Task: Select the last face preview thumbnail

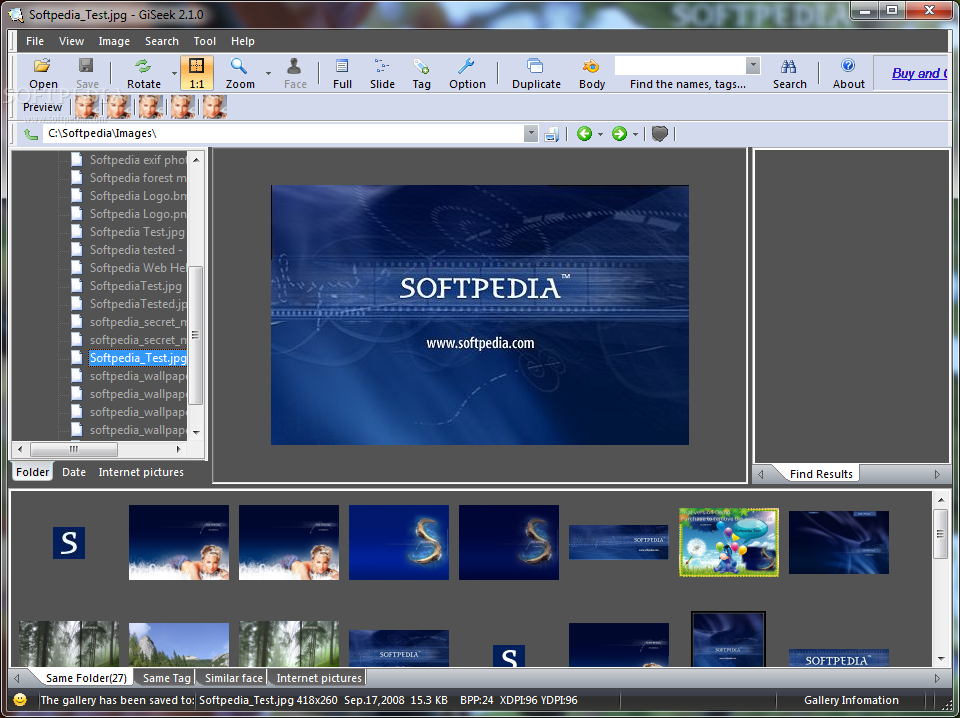Action: (214, 107)
